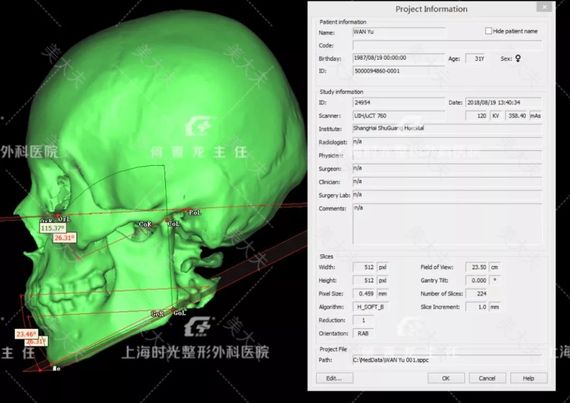Click into the empty Code field
570x403 pixels.
coord(447,45)
